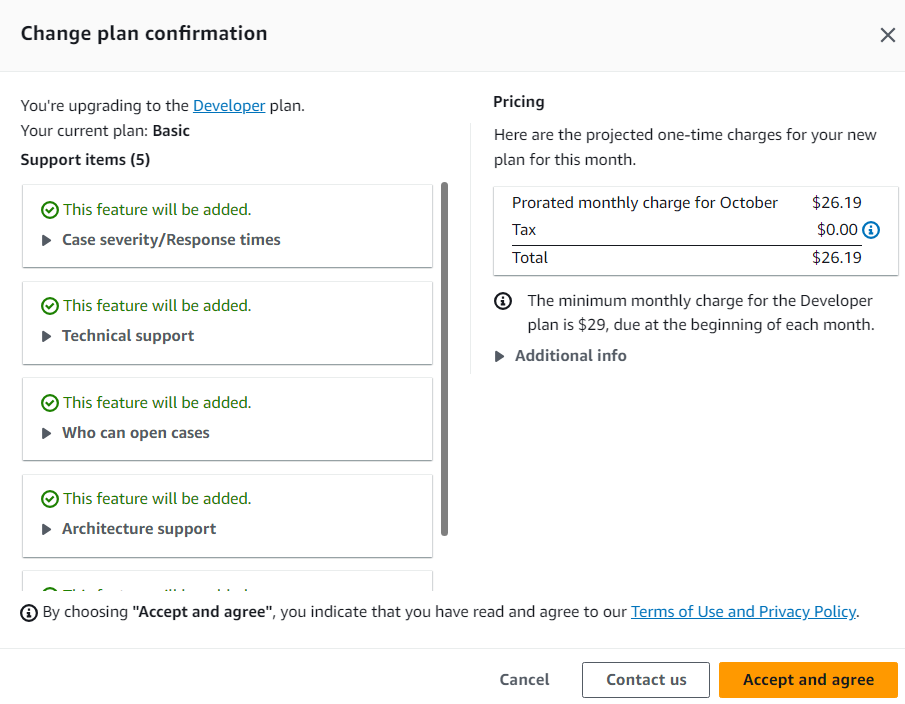Click the Total row in pricing table
The width and height of the screenshot is (905, 704).
click(x=686, y=258)
